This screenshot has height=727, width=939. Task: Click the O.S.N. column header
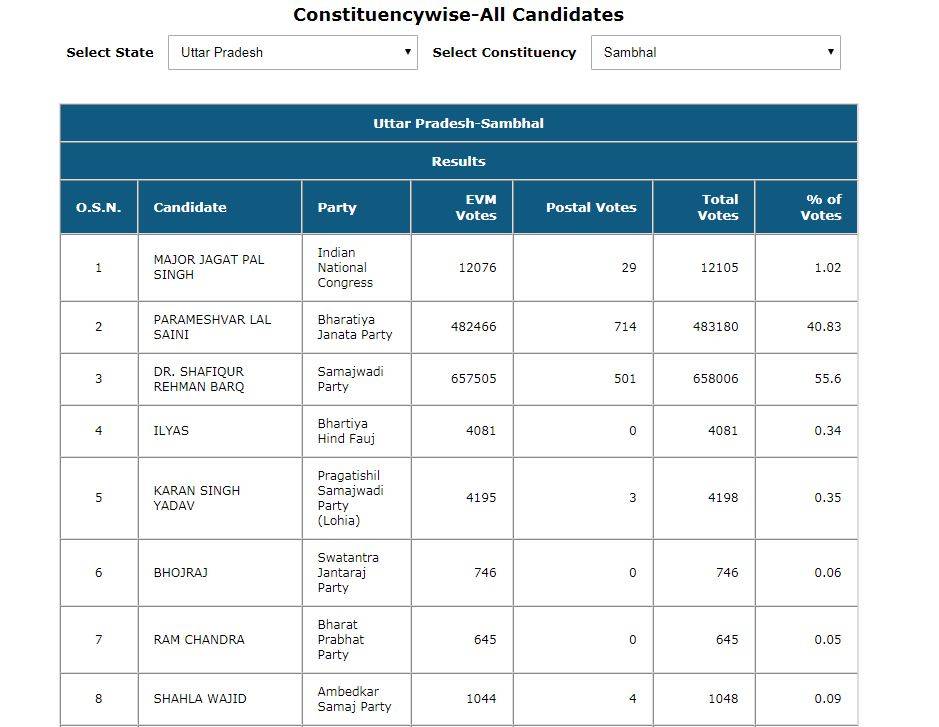98,208
